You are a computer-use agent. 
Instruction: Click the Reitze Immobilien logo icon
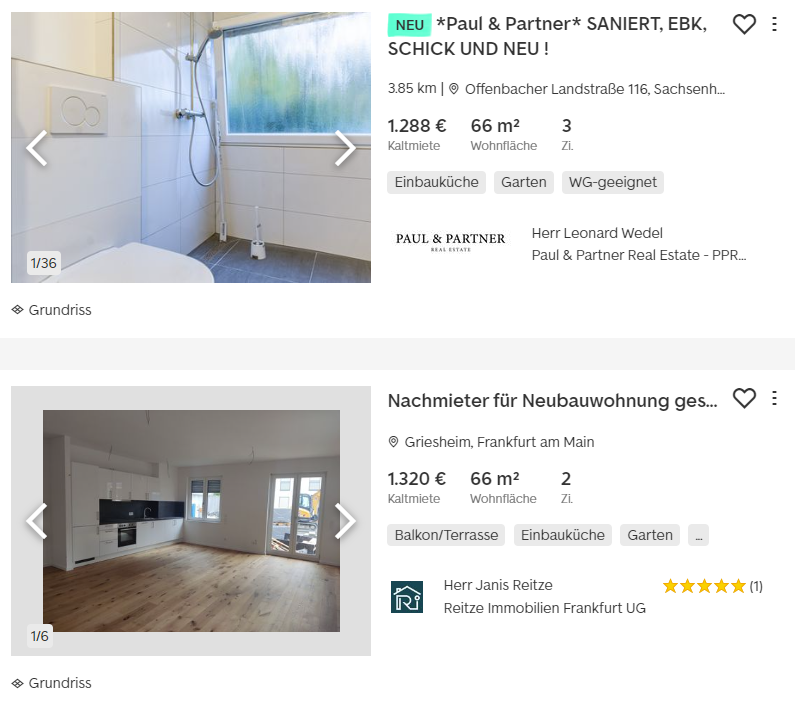tap(407, 597)
